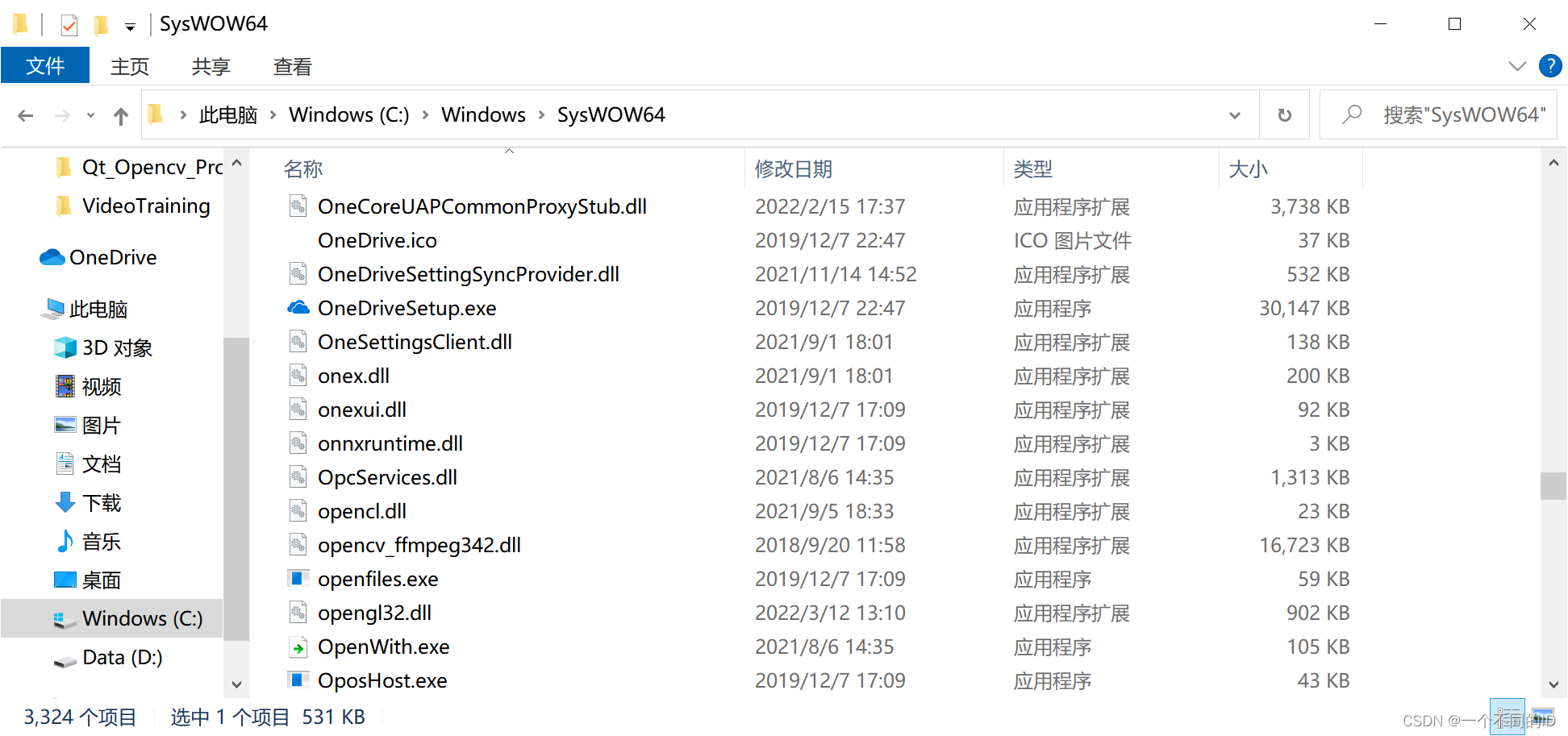Click the 视频 film icon in sidebar
1568x736 pixels.
65,386
